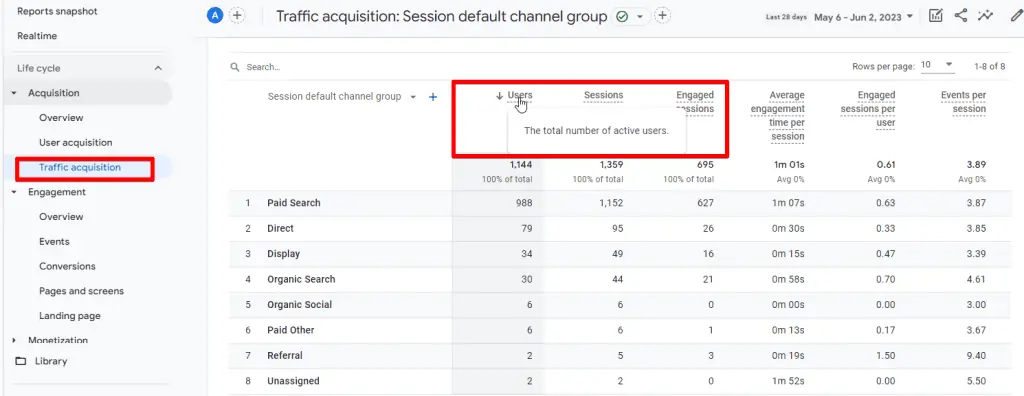The height and width of the screenshot is (396, 1024).
Task: Click the Referral row label
Action: pyautogui.click(x=285, y=355)
